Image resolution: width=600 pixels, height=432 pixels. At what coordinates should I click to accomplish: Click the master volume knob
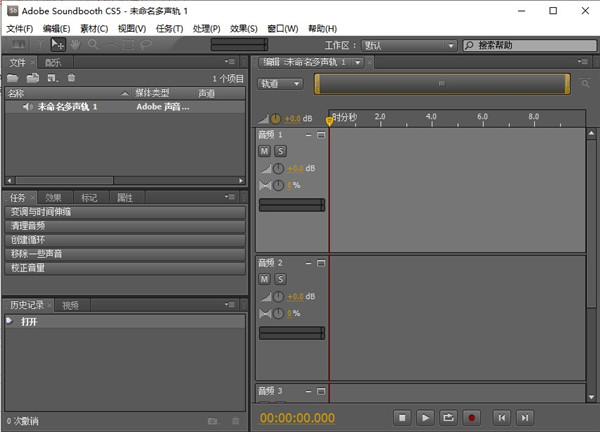pyautogui.click(x=277, y=118)
